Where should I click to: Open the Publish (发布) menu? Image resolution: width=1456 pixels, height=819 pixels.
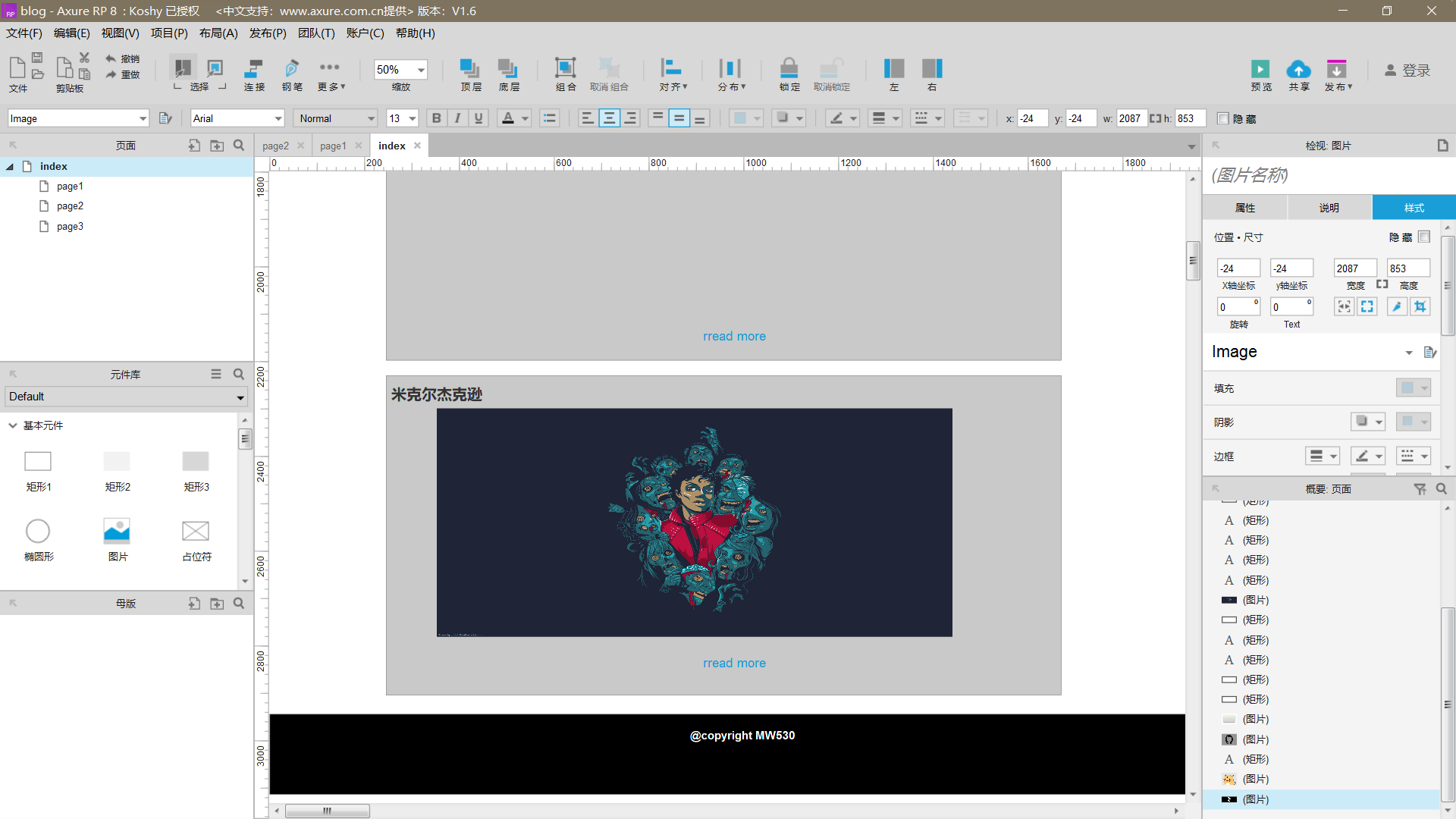click(x=268, y=33)
